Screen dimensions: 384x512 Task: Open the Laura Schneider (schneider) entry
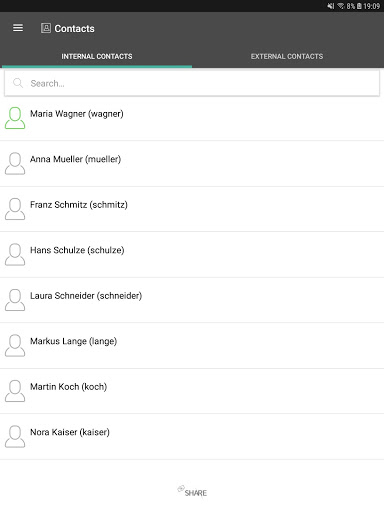[x=192, y=300]
